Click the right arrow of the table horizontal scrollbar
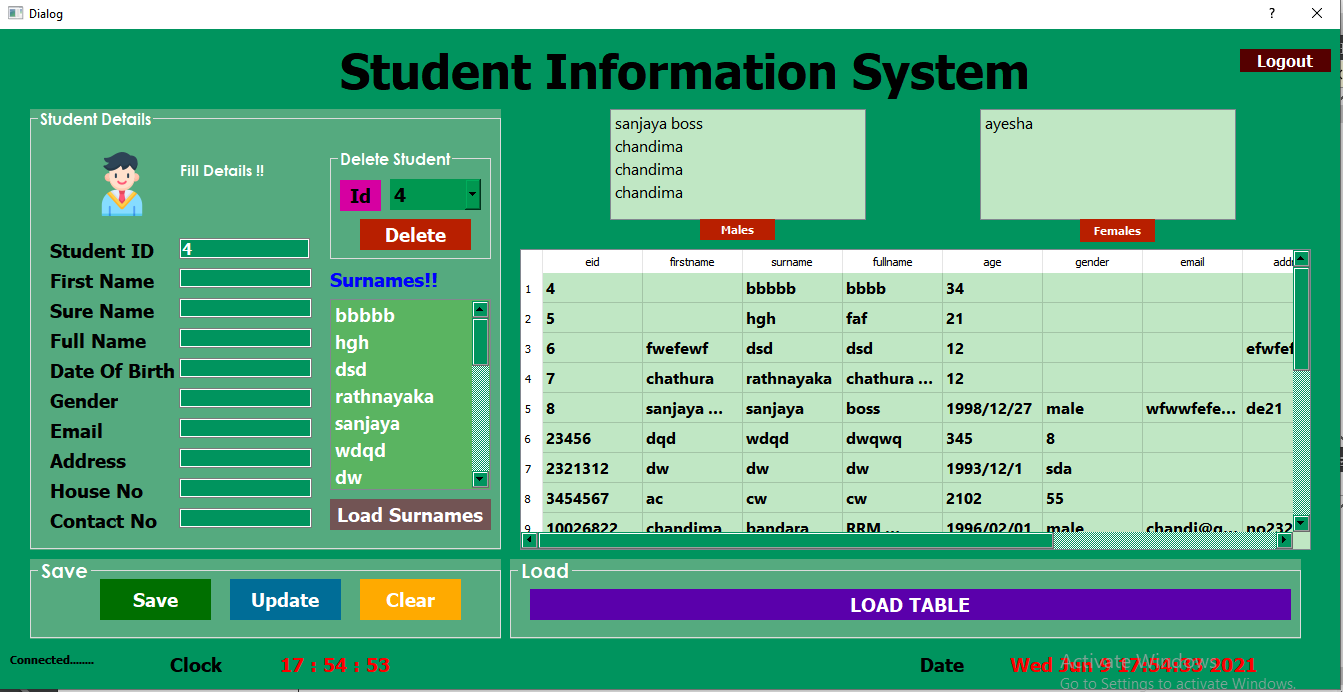 1283,540
